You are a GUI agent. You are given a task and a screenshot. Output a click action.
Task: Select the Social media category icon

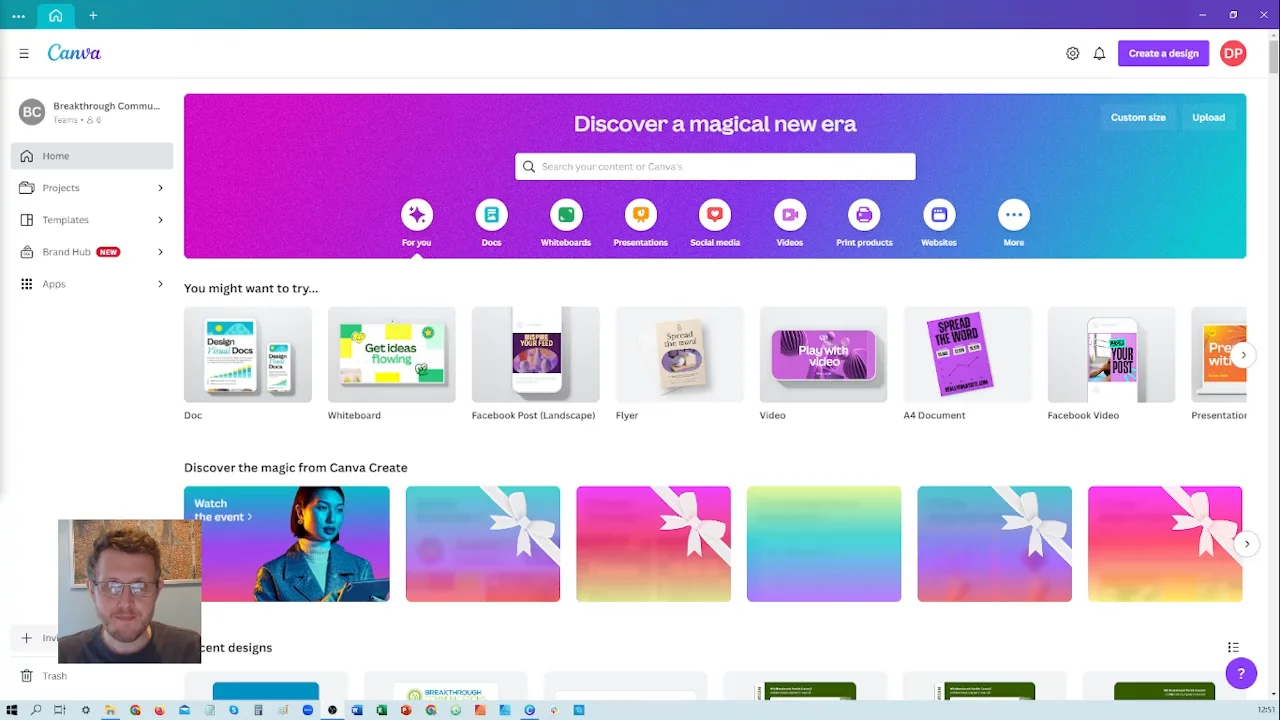[715, 214]
